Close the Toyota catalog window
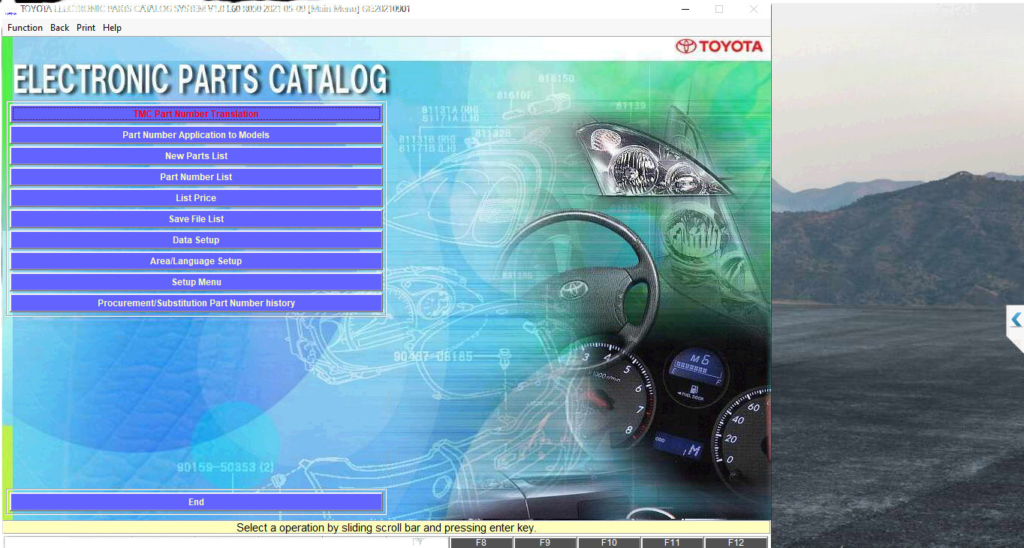Image resolution: width=1024 pixels, height=548 pixels. click(754, 9)
